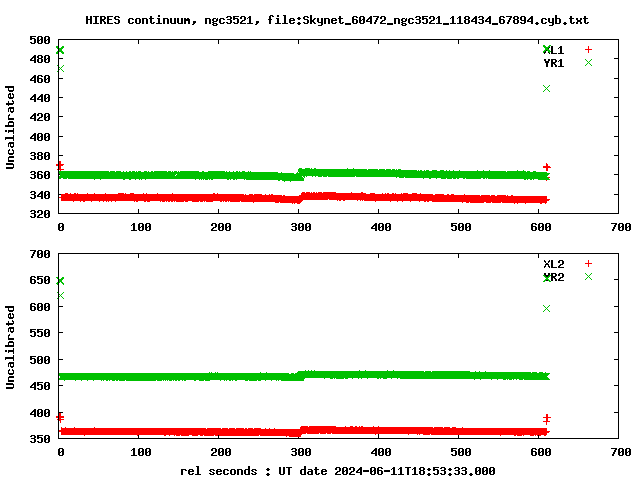Click the green outlier point near 450 in the top plot
The image size is (640, 480).
[547, 89]
